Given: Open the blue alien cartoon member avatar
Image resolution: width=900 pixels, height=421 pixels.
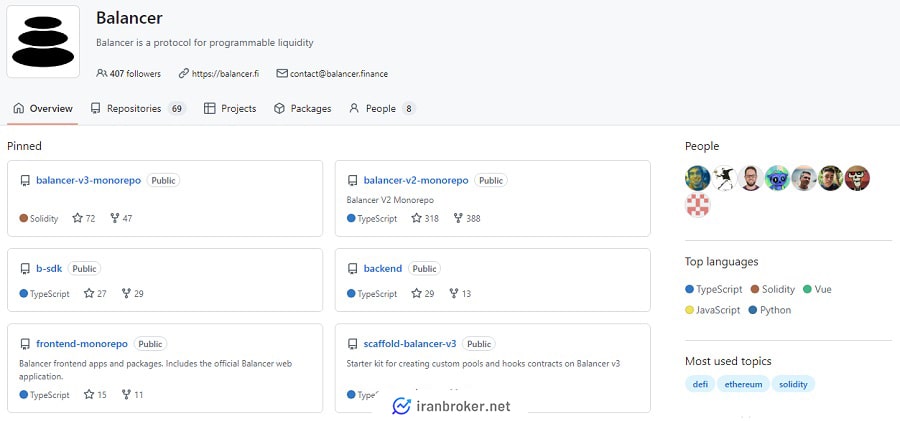Looking at the screenshot, I should pyautogui.click(x=777, y=178).
